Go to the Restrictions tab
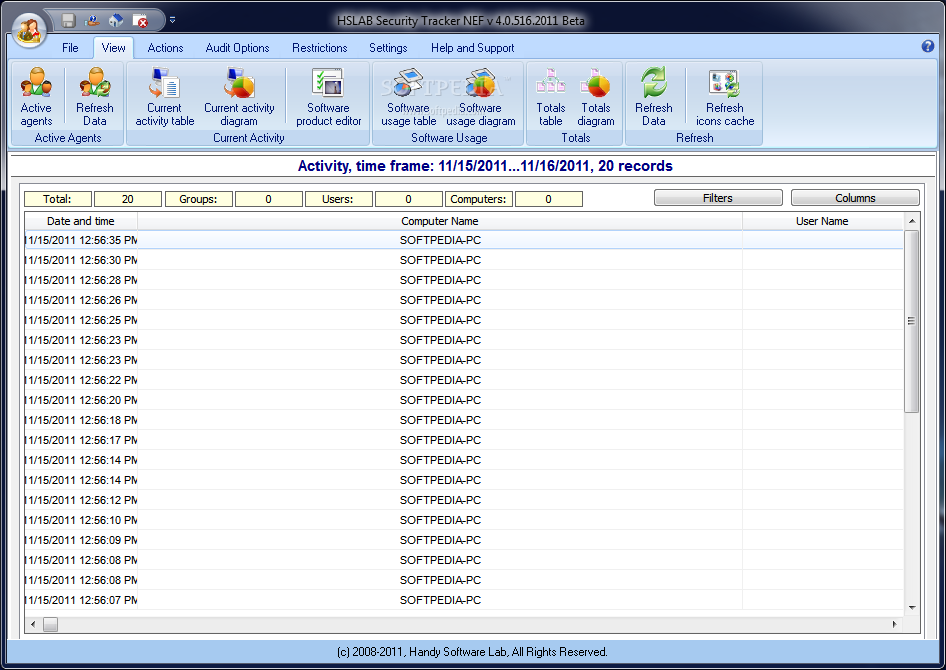This screenshot has width=946, height=670. click(x=320, y=48)
